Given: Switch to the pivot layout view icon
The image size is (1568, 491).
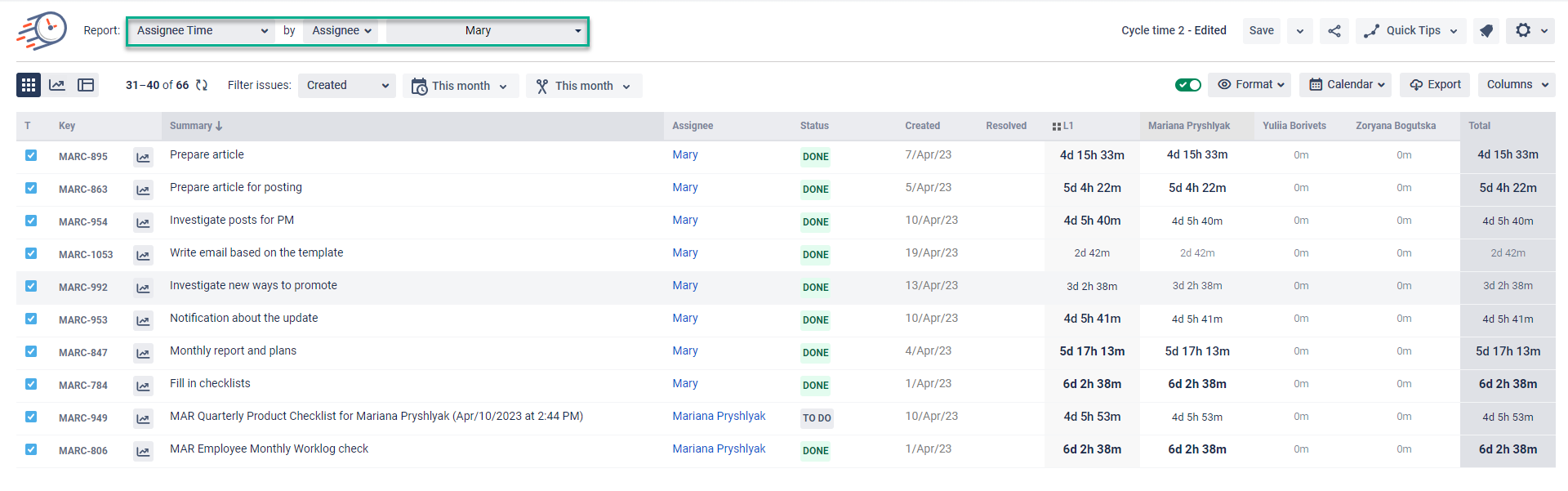Looking at the screenshot, I should 86,85.
